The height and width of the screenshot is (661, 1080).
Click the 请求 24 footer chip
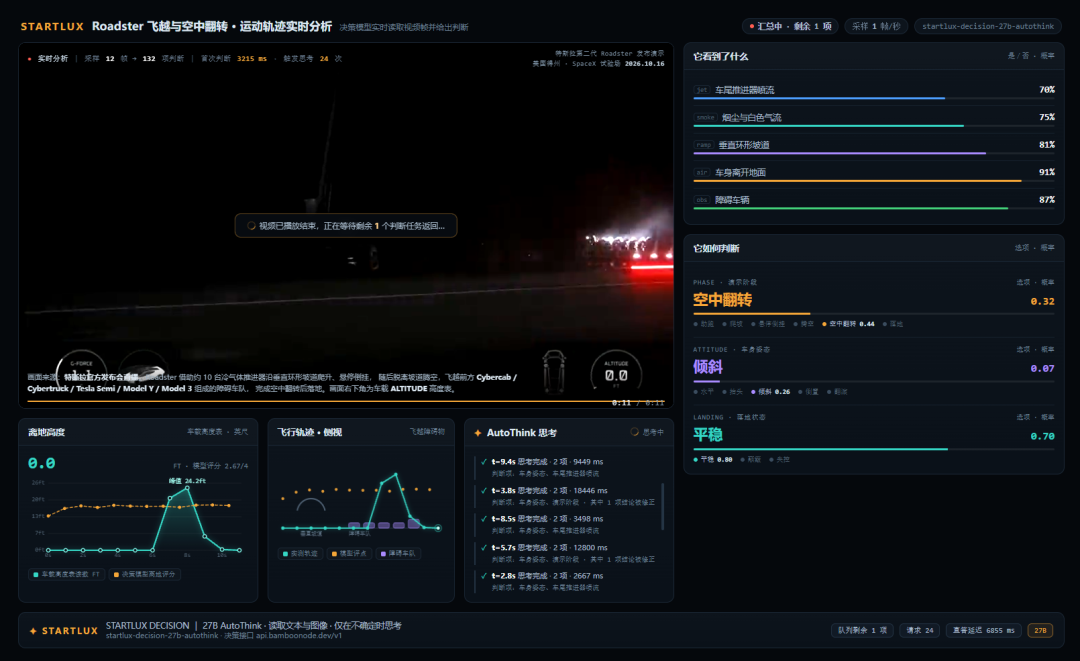coord(920,631)
